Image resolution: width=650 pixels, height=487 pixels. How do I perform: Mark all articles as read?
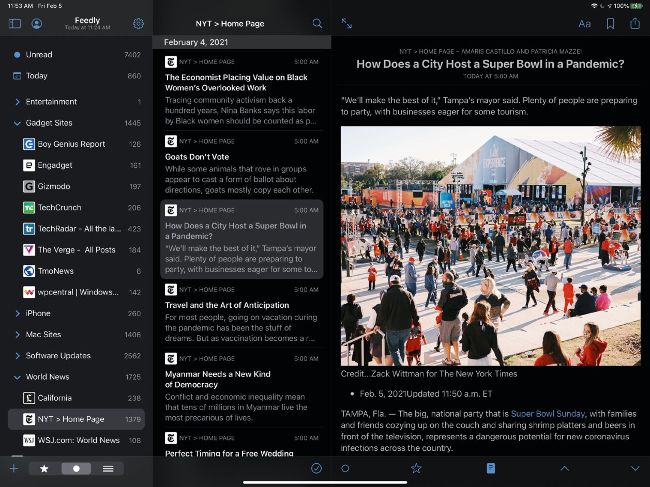(317, 468)
